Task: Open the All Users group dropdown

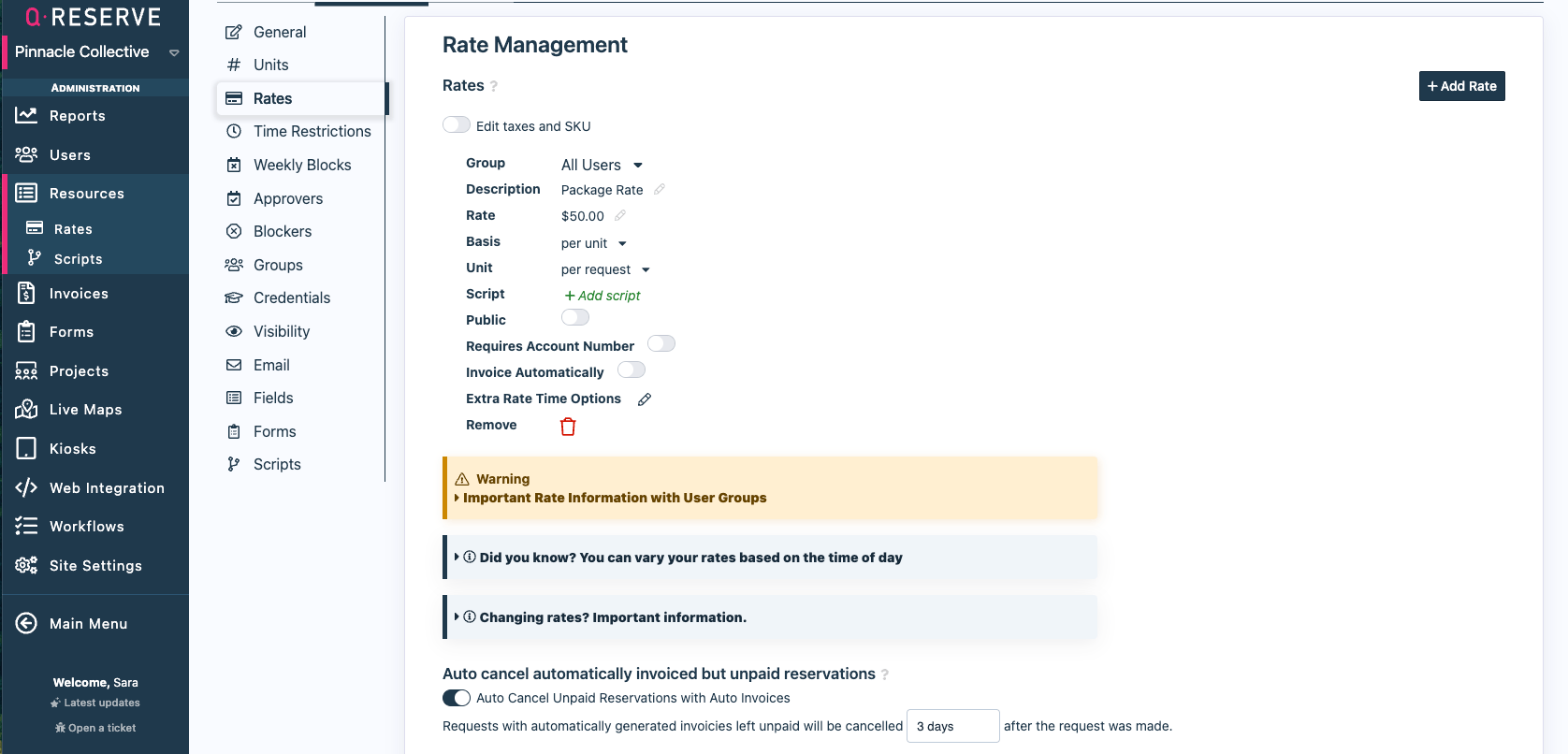Action: [x=602, y=166]
